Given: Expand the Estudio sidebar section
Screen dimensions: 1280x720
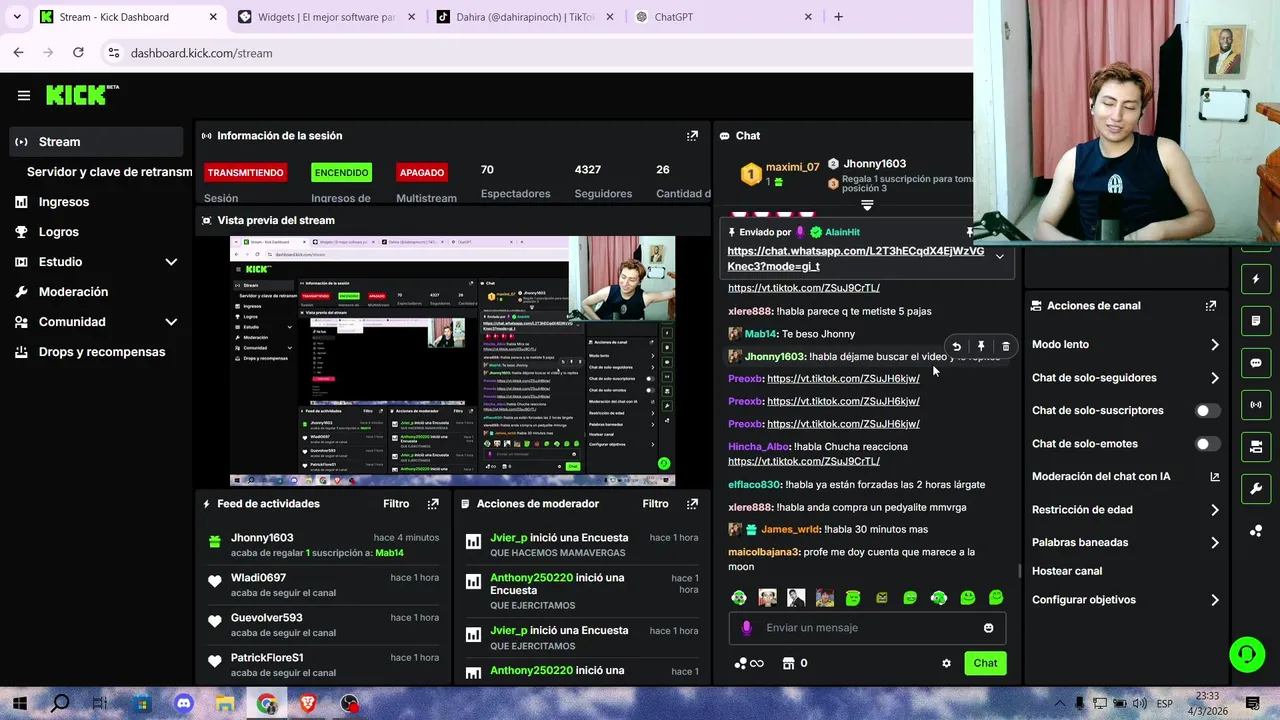Looking at the screenshot, I should pyautogui.click(x=171, y=262).
